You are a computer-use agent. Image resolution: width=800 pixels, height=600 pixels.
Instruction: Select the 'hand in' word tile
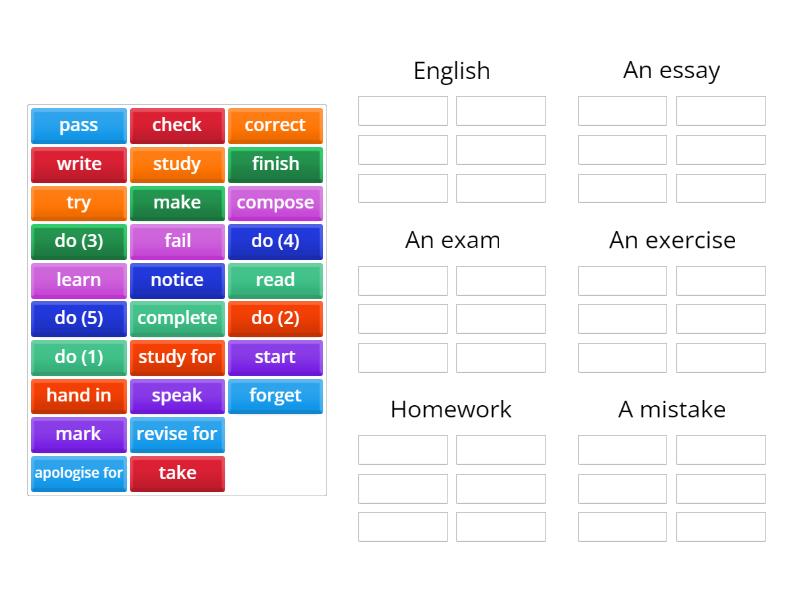click(78, 396)
